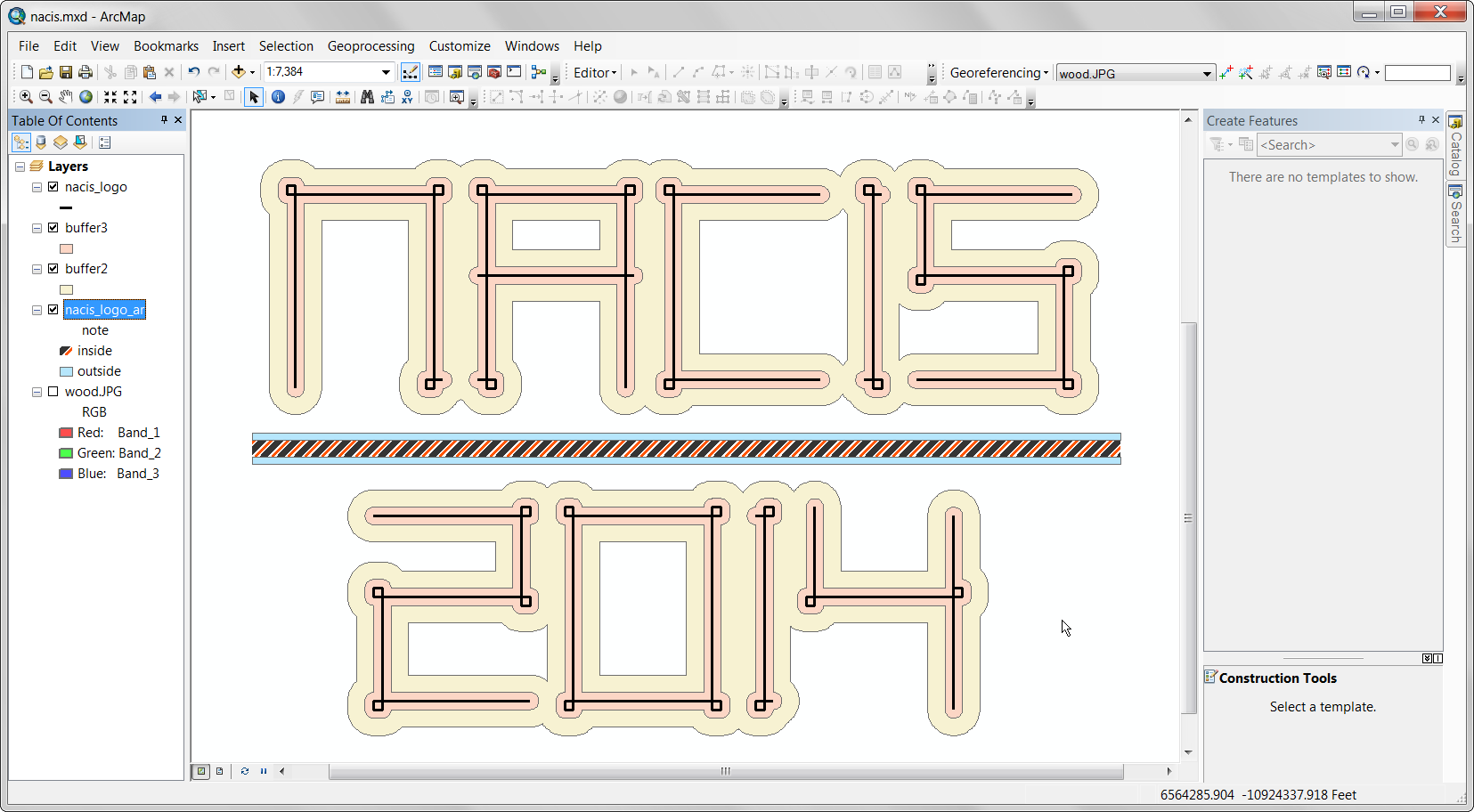
Task: Open the Geoprocessing menu
Action: (x=371, y=46)
